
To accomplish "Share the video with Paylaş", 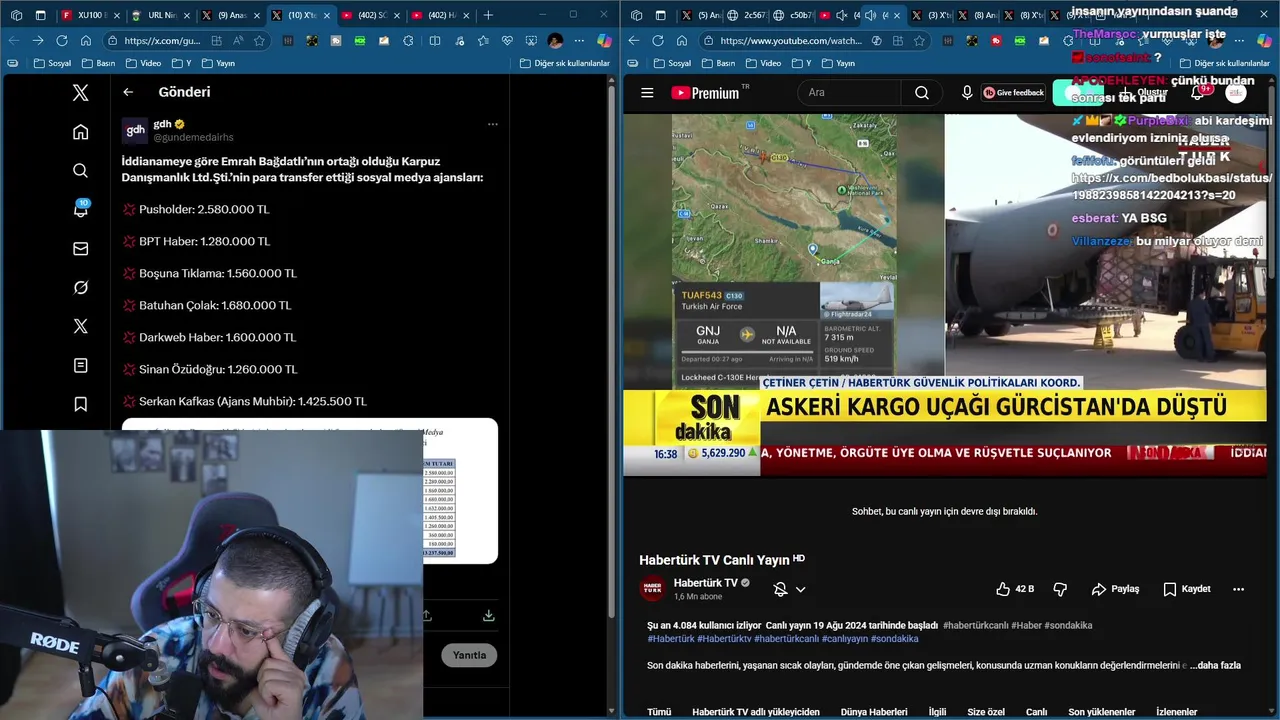I will [x=1116, y=589].
